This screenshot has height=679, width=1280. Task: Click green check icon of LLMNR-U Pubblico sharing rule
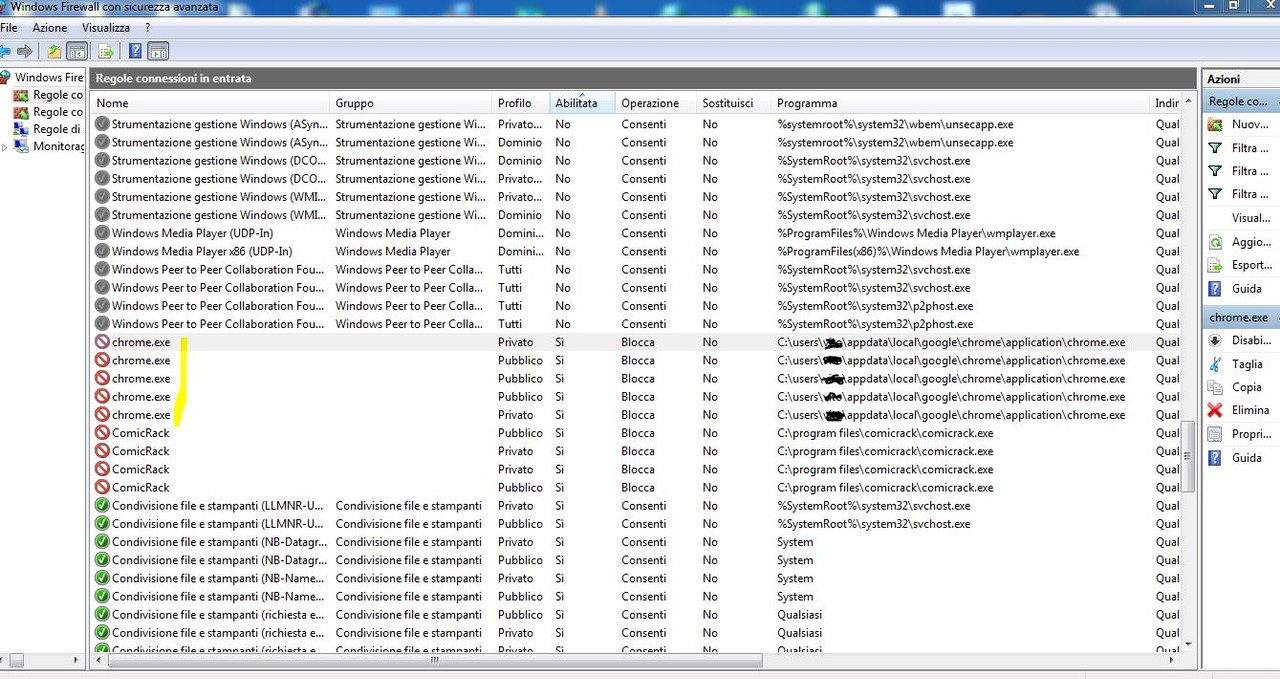click(101, 523)
